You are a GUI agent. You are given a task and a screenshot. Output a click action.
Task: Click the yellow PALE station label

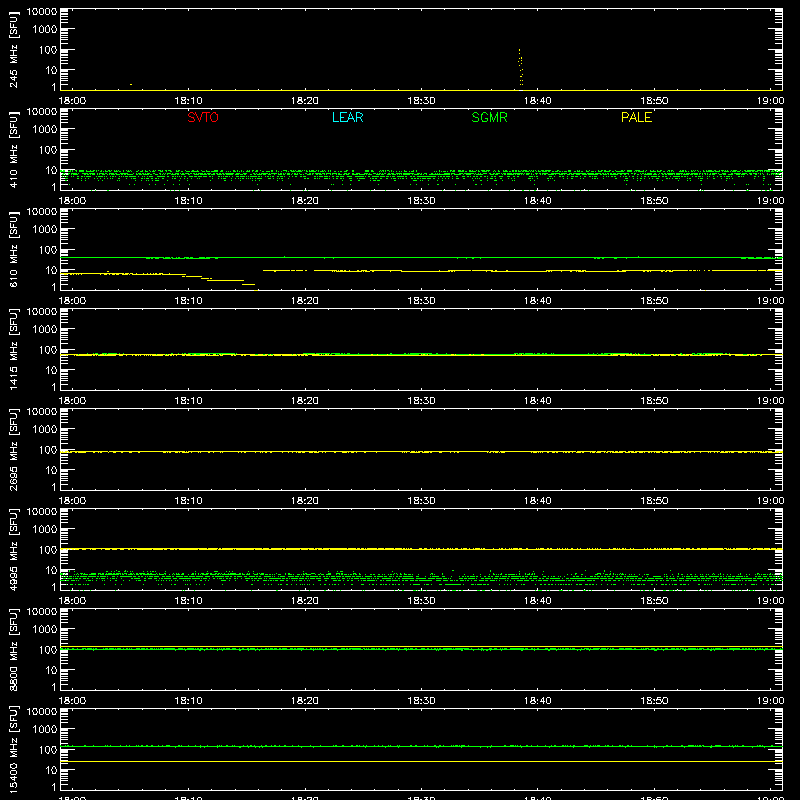[x=636, y=117]
